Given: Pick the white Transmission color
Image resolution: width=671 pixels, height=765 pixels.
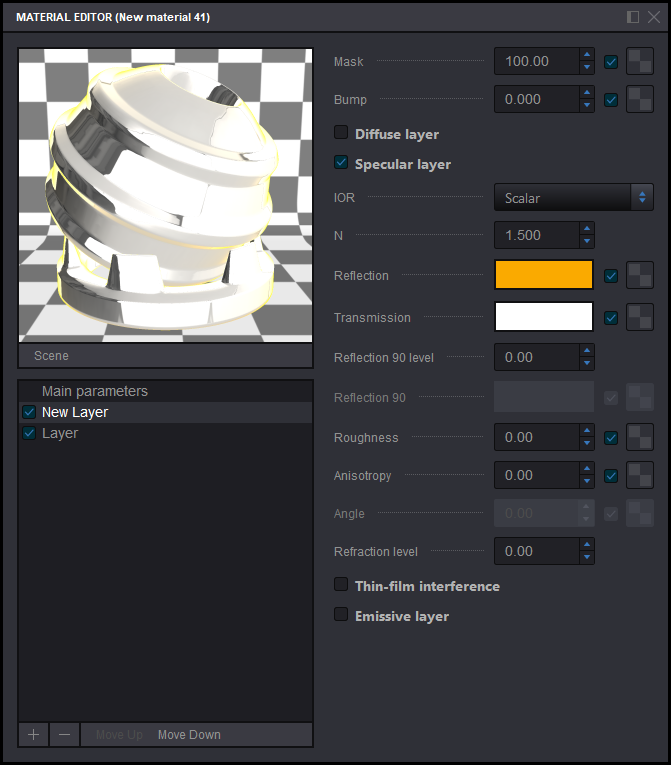Looking at the screenshot, I should coord(544,317).
